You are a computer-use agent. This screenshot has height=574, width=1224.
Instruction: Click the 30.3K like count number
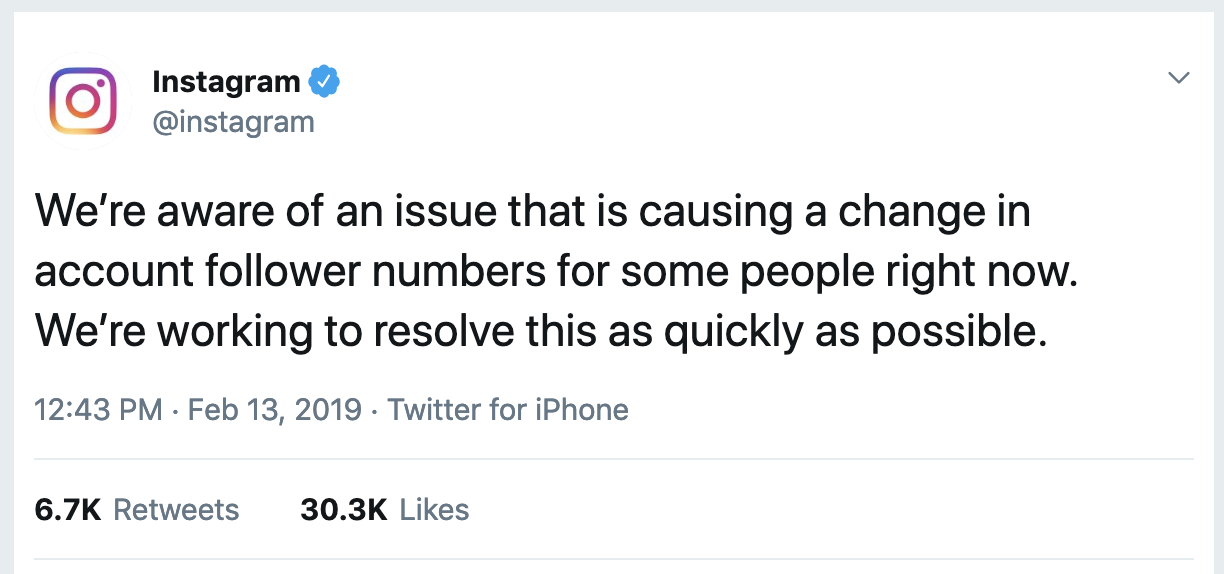344,510
